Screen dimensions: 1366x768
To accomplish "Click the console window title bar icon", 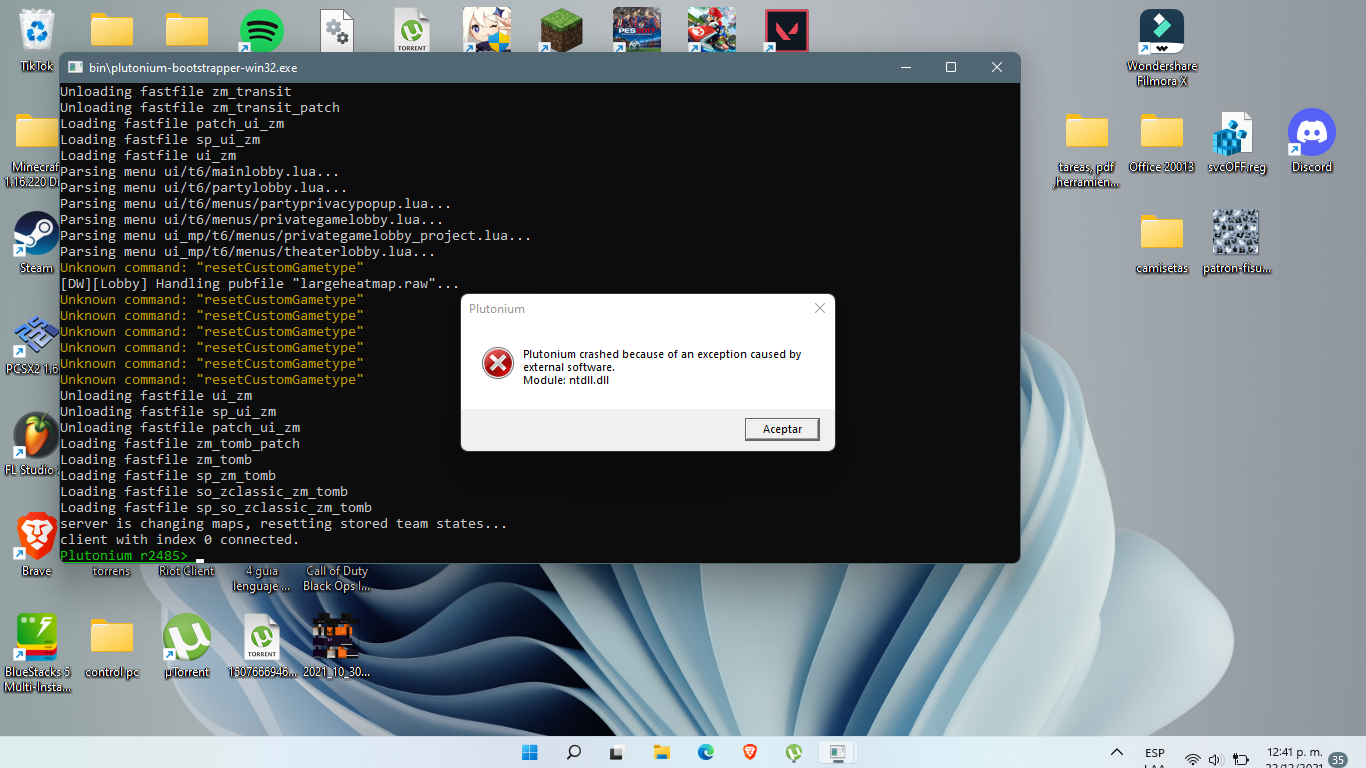I will (x=74, y=67).
